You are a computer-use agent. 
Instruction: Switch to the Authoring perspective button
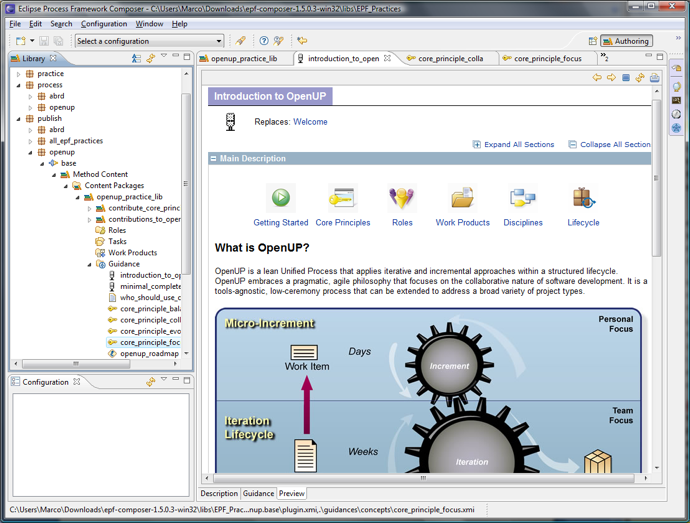coord(626,41)
